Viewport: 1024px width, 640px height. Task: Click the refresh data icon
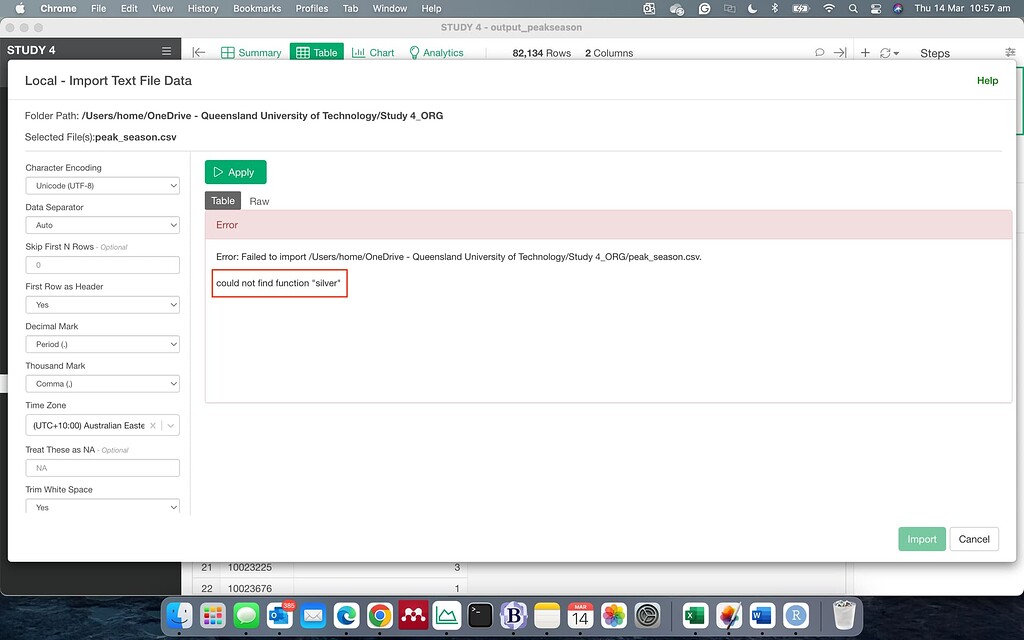coord(884,51)
